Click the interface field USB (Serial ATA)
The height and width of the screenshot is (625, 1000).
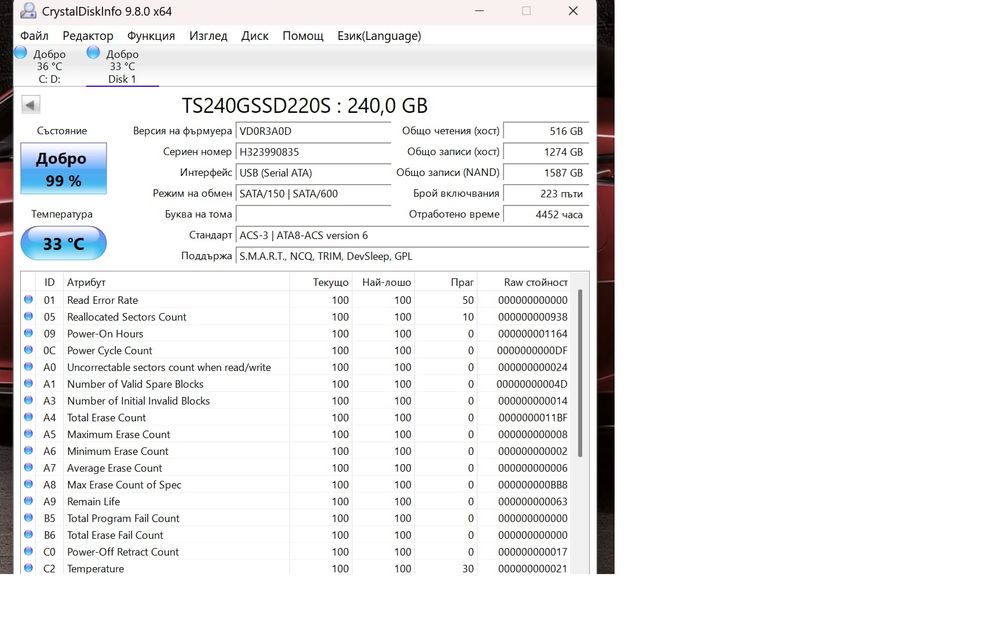pos(313,172)
